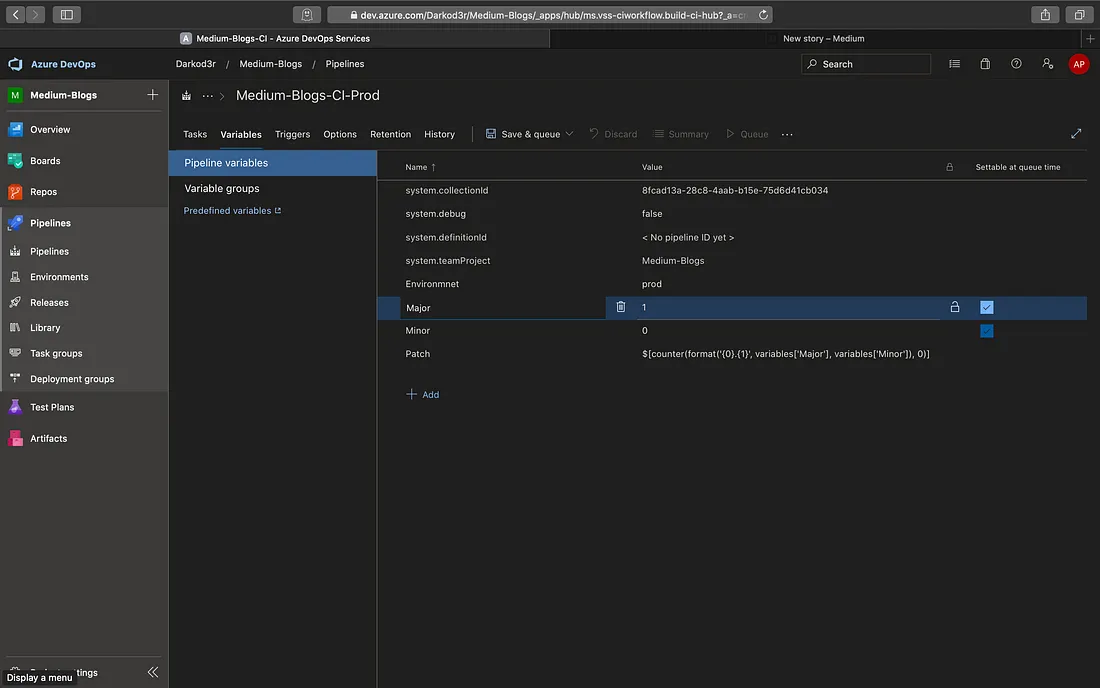Image resolution: width=1100 pixels, height=688 pixels.
Task: Toggle the Safari sidebar button
Action: [67, 14]
